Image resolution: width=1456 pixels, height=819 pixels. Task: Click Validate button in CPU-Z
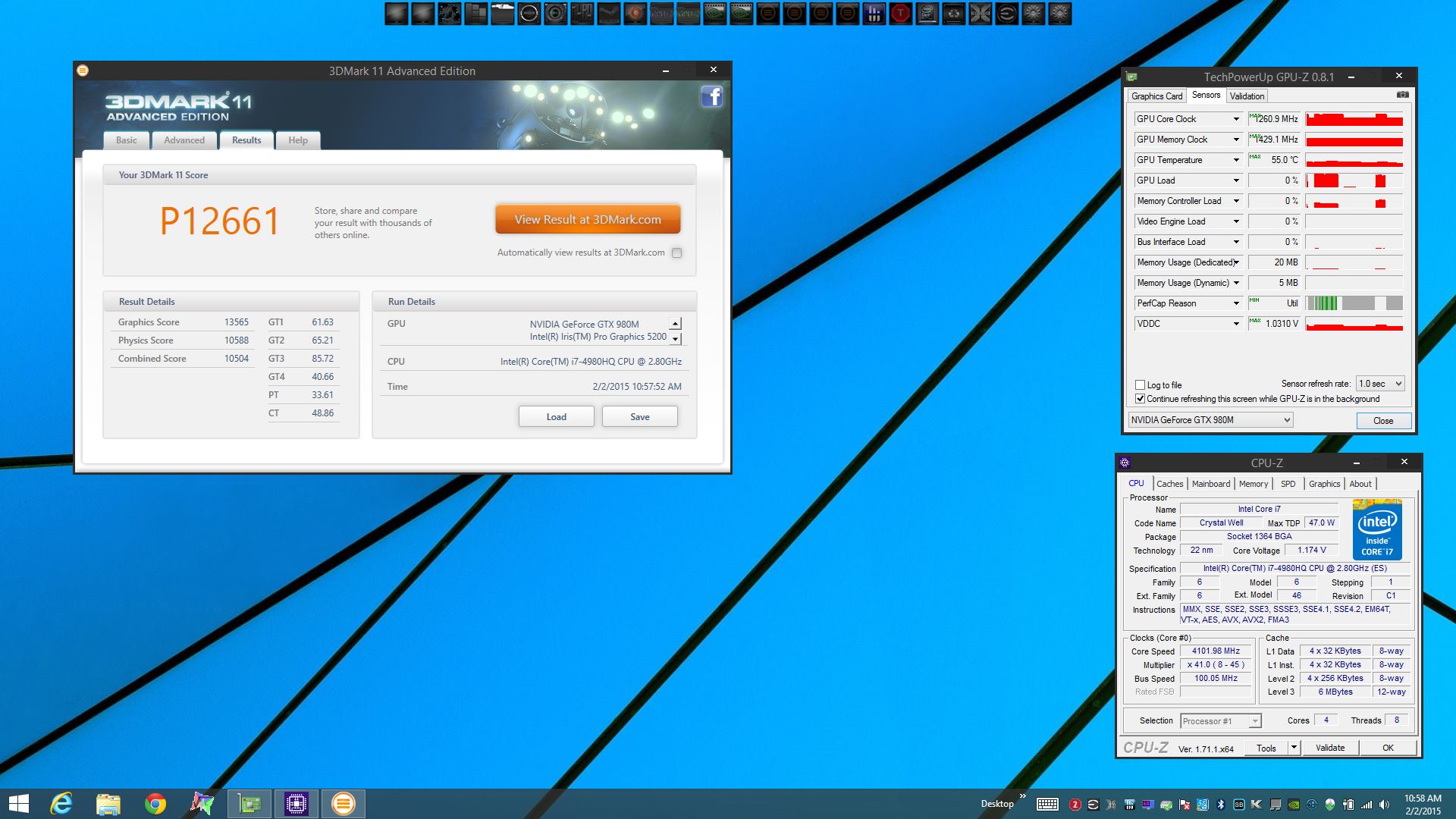(x=1330, y=748)
